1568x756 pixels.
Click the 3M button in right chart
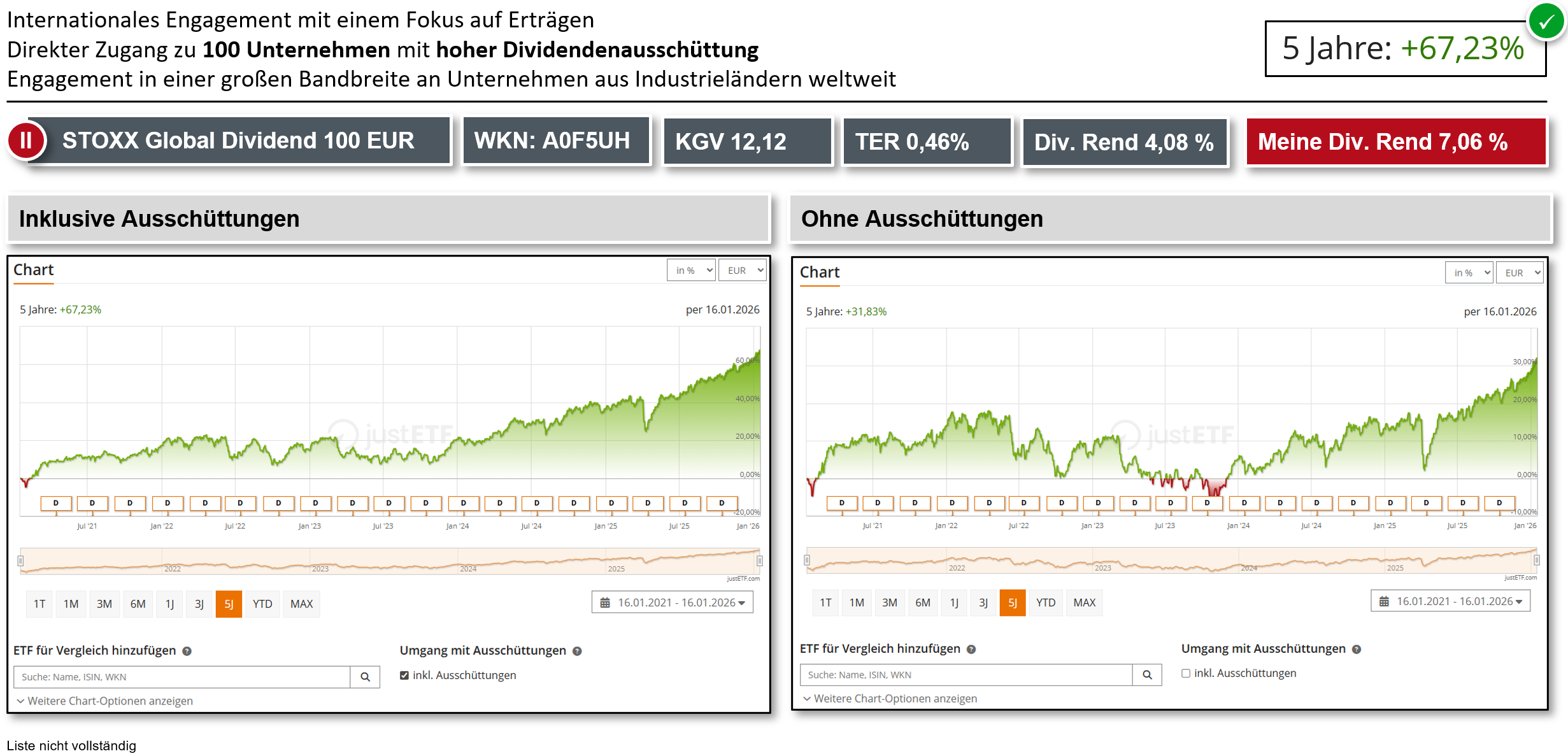click(x=889, y=603)
